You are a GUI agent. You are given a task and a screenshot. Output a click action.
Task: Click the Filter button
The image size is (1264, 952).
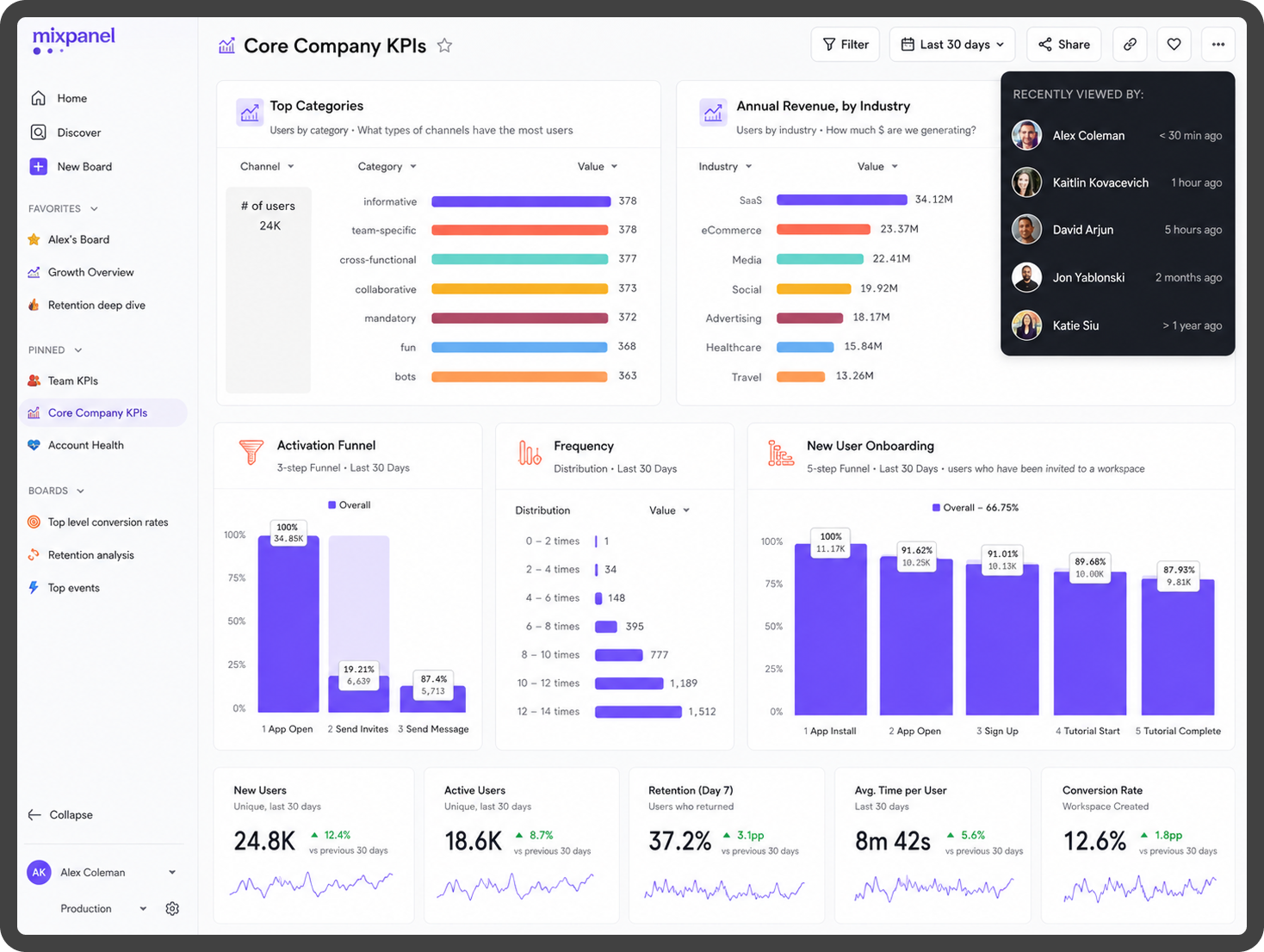coord(845,44)
